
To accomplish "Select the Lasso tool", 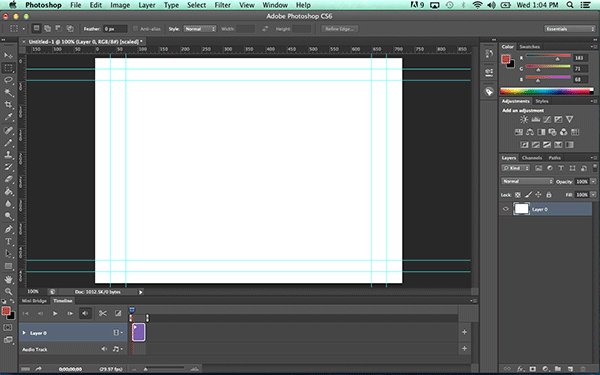I will [x=8, y=80].
